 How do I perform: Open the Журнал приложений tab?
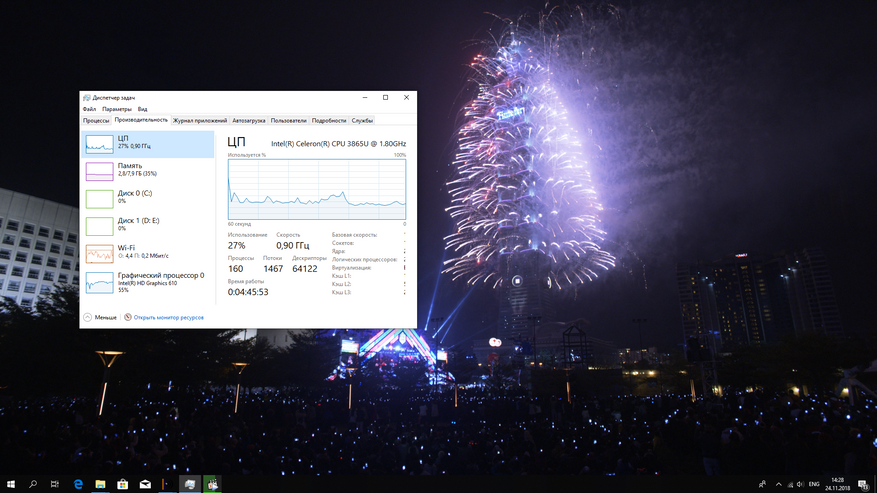coord(200,120)
